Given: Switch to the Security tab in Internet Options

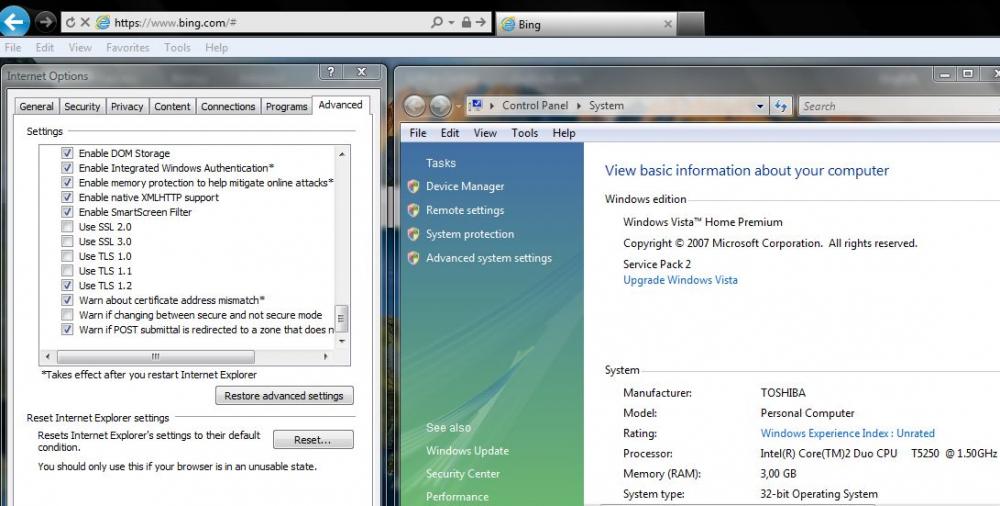Looking at the screenshot, I should [x=82, y=107].
